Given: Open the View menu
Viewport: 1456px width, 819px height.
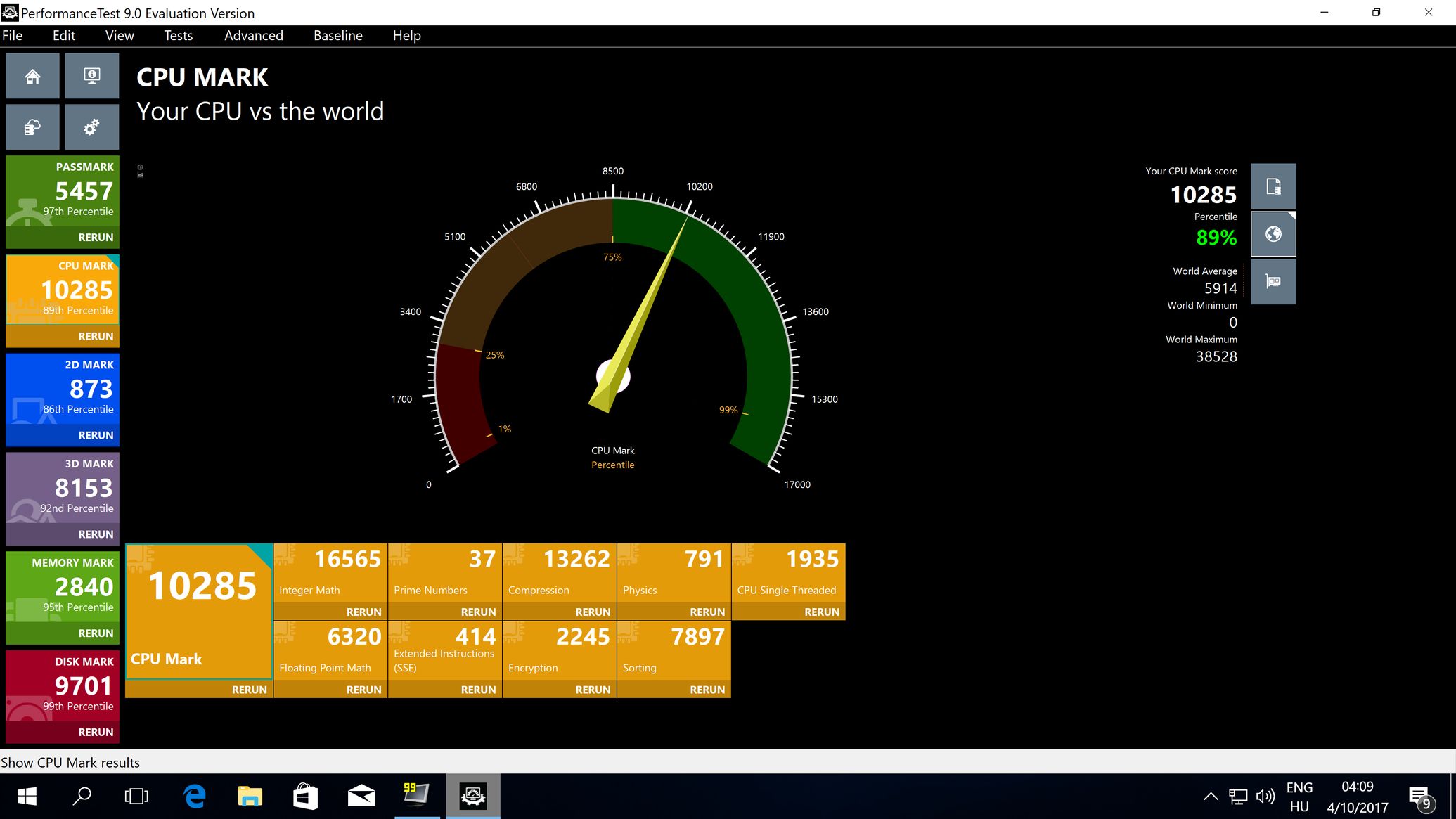Looking at the screenshot, I should click(x=120, y=36).
